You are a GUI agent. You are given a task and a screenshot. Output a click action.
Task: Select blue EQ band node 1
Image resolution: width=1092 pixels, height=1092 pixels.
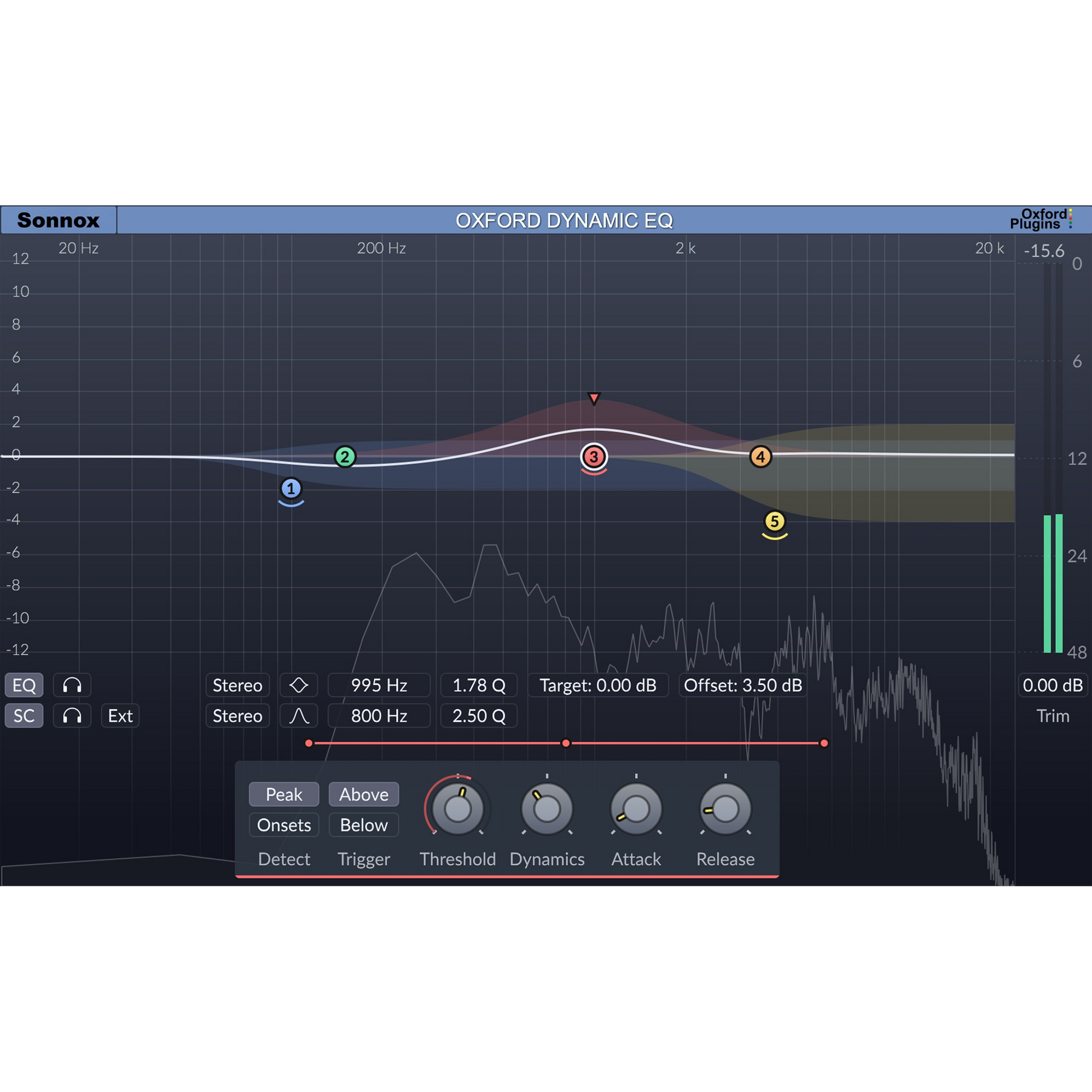click(x=291, y=488)
